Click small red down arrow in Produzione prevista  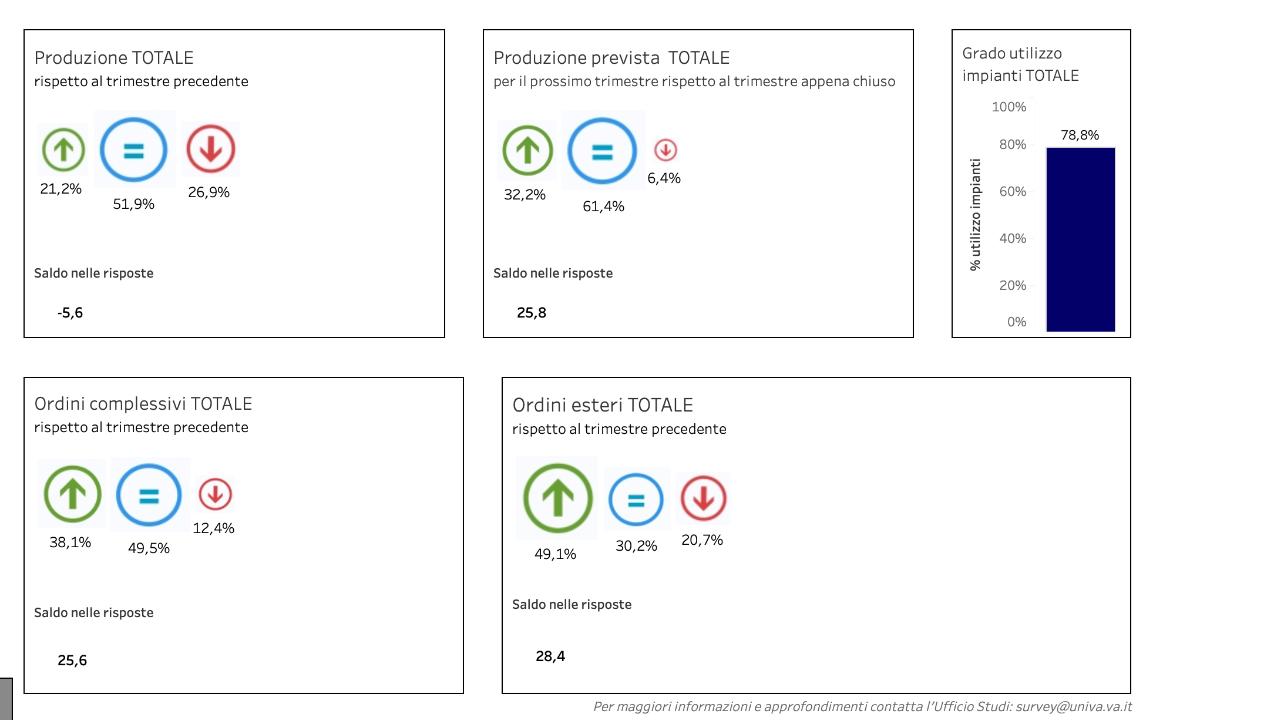click(665, 150)
